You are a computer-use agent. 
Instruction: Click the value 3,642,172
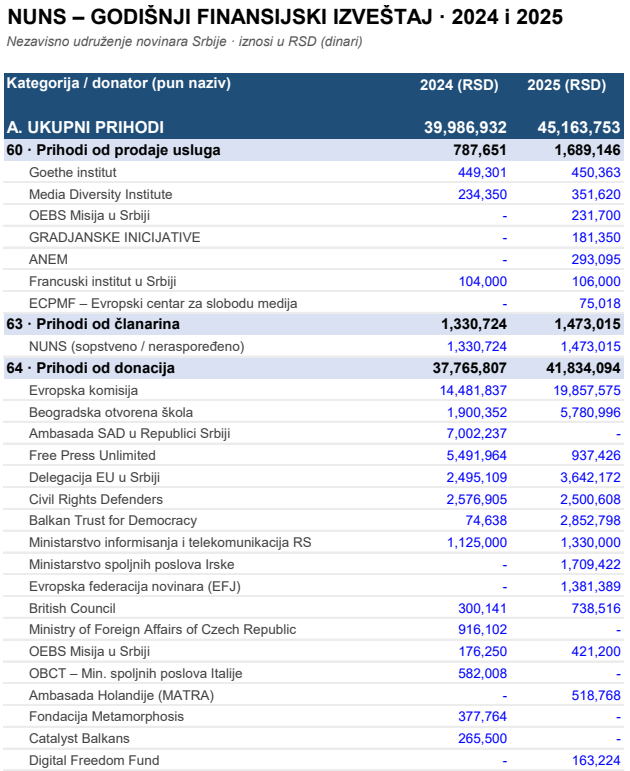point(590,478)
